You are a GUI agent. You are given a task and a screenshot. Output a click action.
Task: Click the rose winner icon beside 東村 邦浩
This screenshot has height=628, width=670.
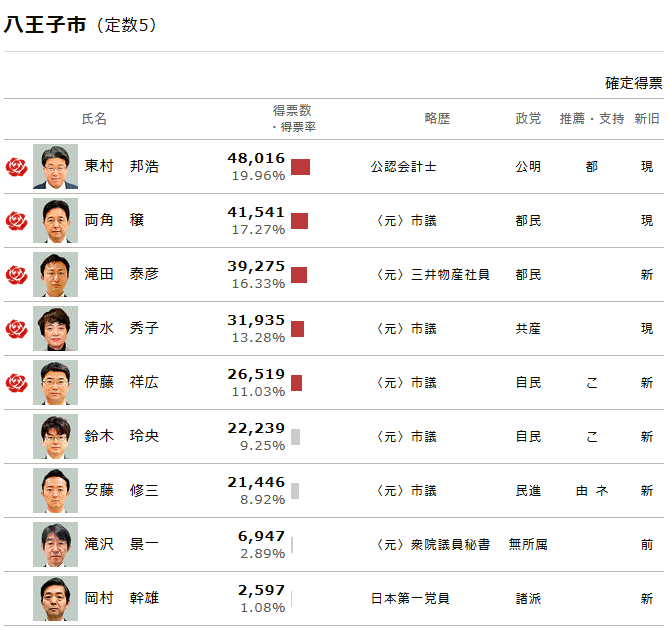tap(16, 167)
